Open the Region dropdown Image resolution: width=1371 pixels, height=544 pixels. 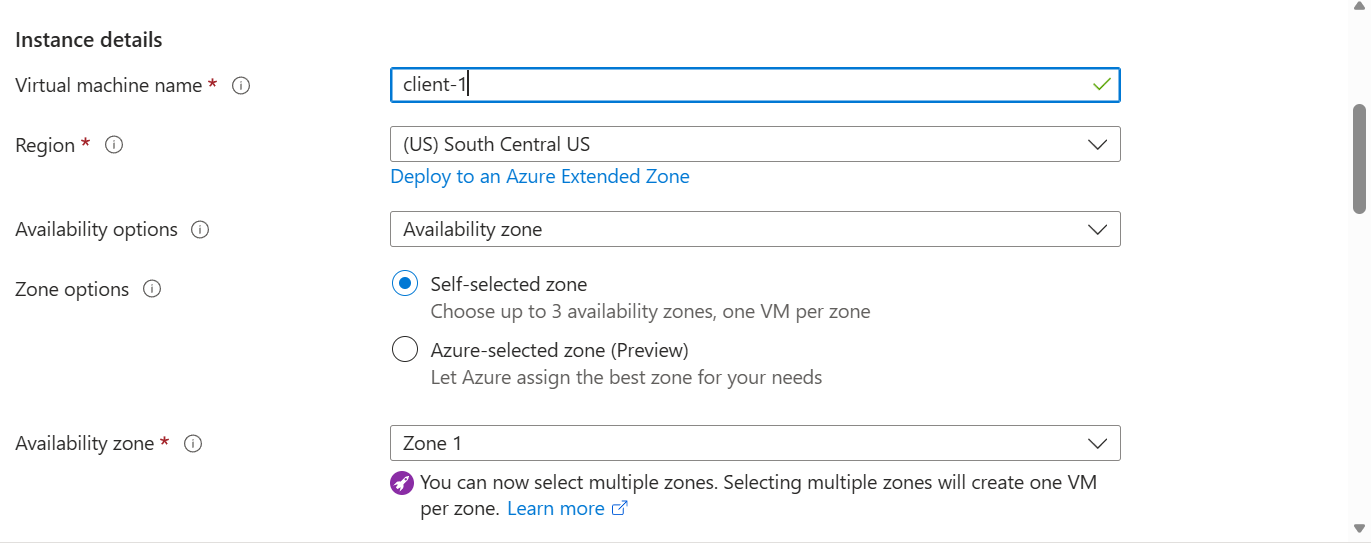[755, 144]
